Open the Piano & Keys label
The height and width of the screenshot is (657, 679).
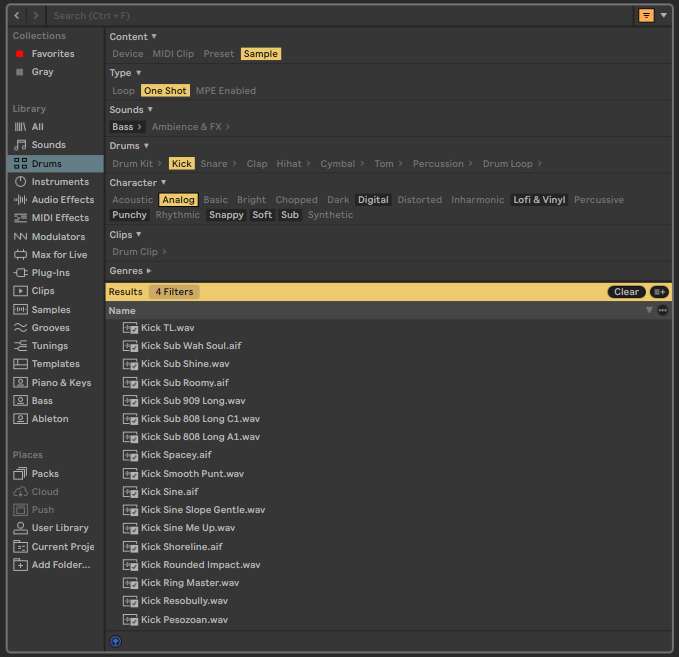[52, 383]
